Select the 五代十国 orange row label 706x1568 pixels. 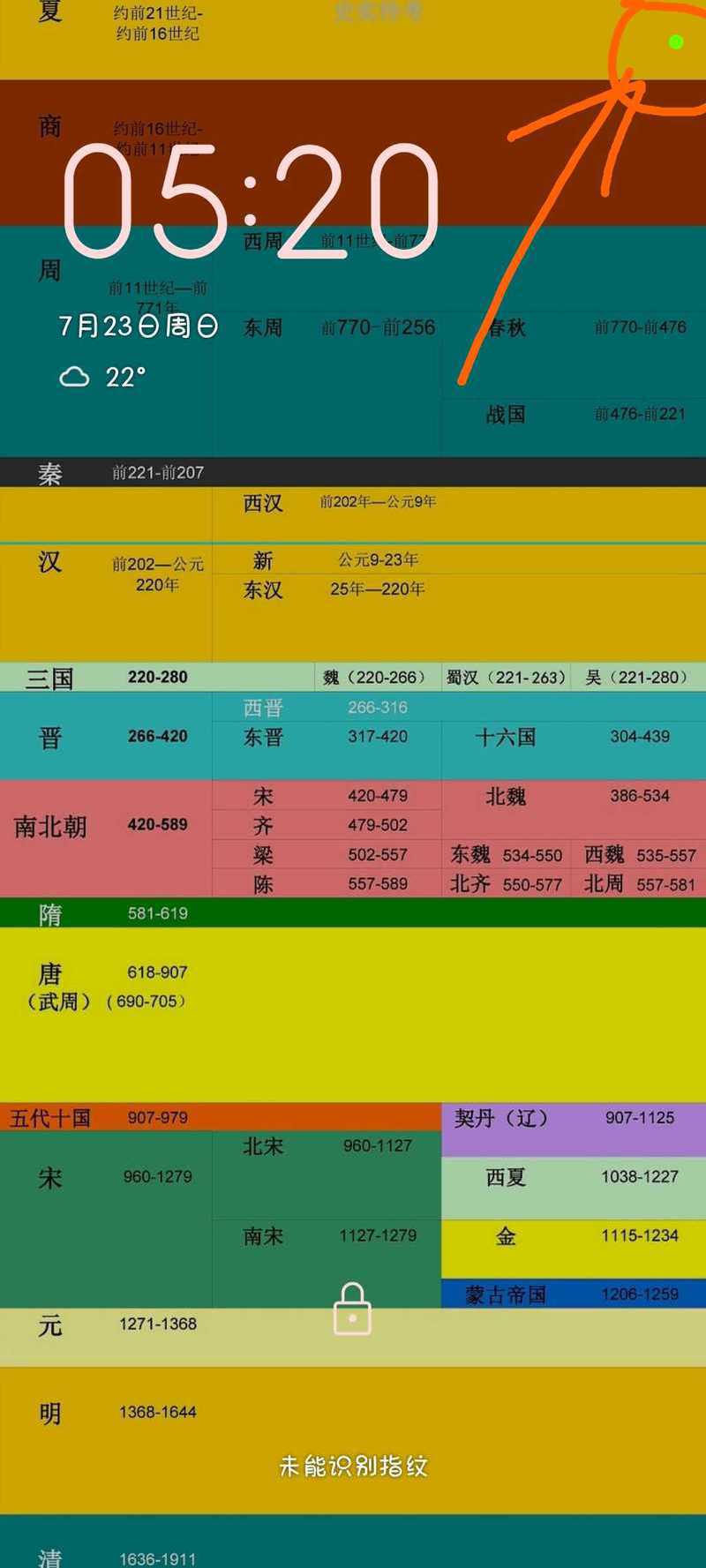[x=51, y=1118]
